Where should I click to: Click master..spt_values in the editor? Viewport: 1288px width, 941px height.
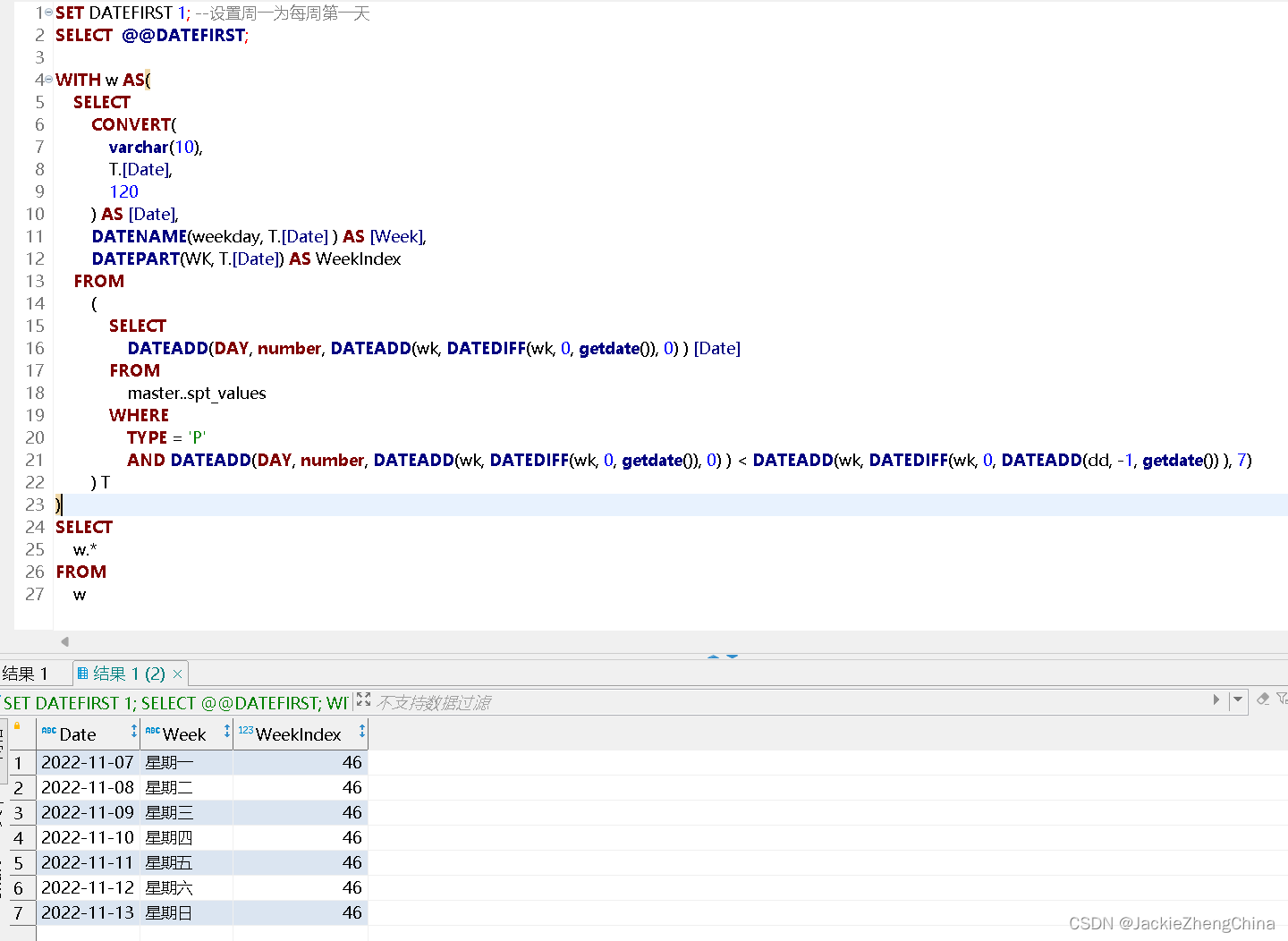tap(197, 394)
